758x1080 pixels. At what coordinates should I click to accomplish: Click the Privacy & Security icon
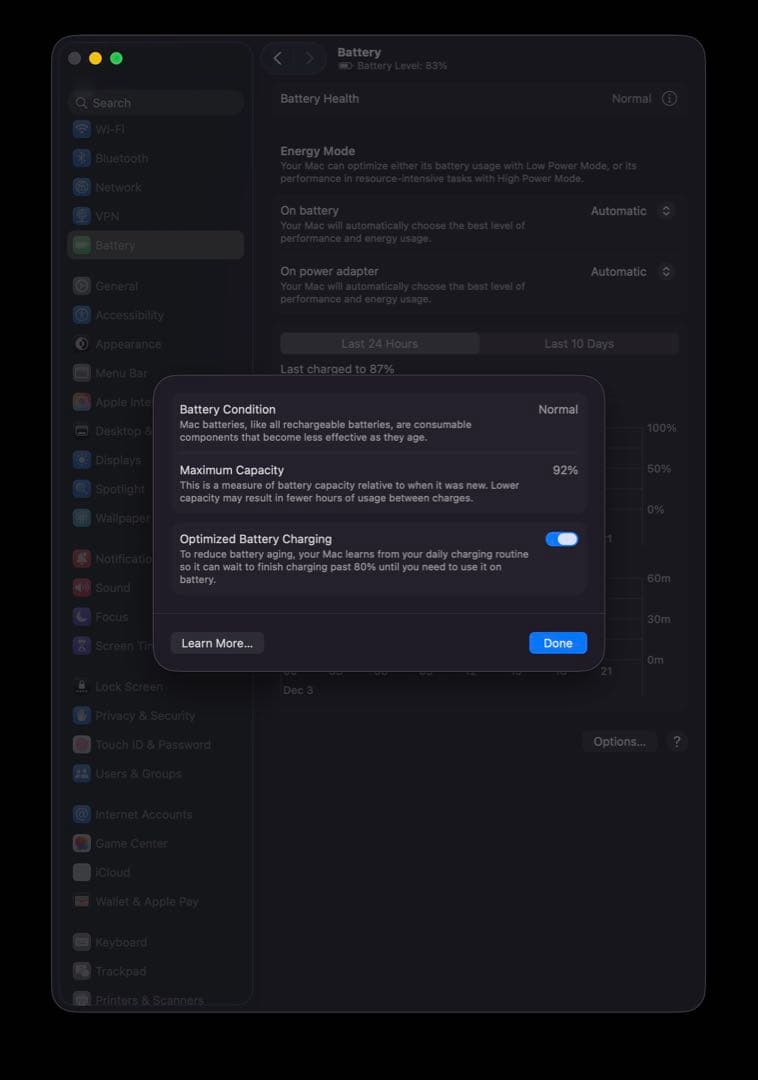pos(82,716)
